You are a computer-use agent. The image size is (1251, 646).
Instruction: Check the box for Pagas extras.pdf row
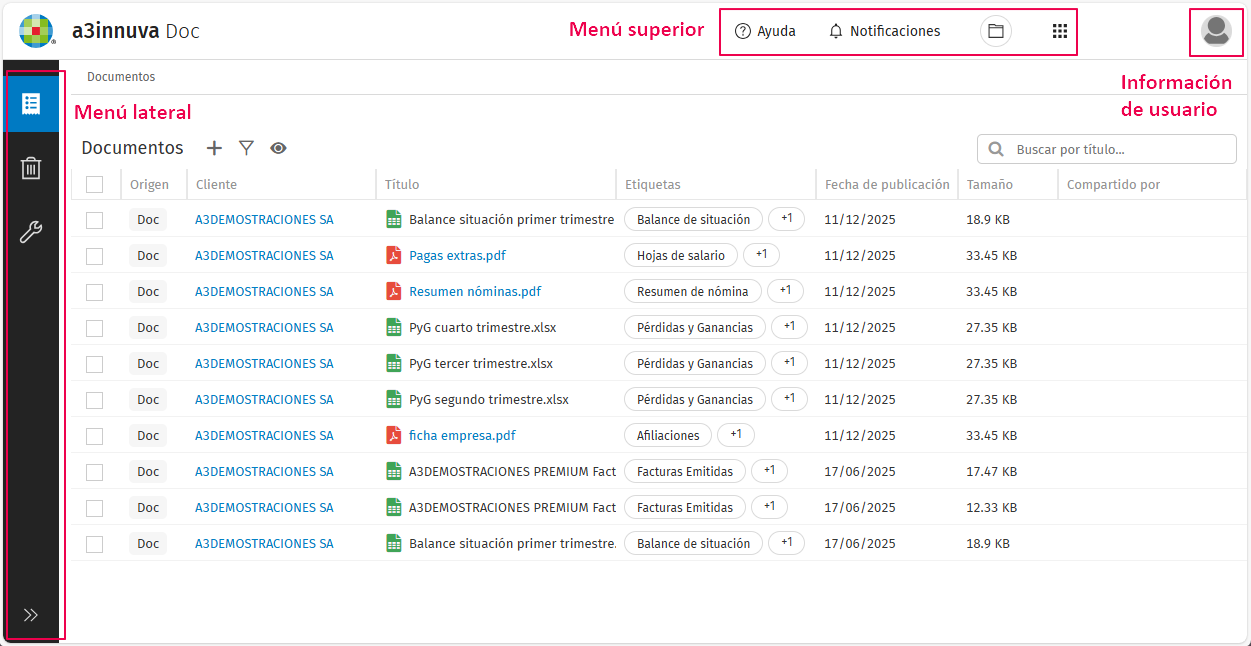tap(95, 256)
